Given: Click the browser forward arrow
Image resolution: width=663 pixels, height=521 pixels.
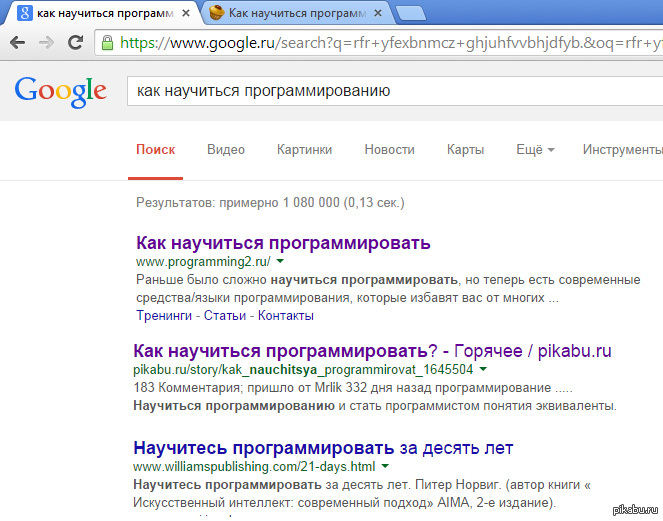Looking at the screenshot, I should [47, 42].
